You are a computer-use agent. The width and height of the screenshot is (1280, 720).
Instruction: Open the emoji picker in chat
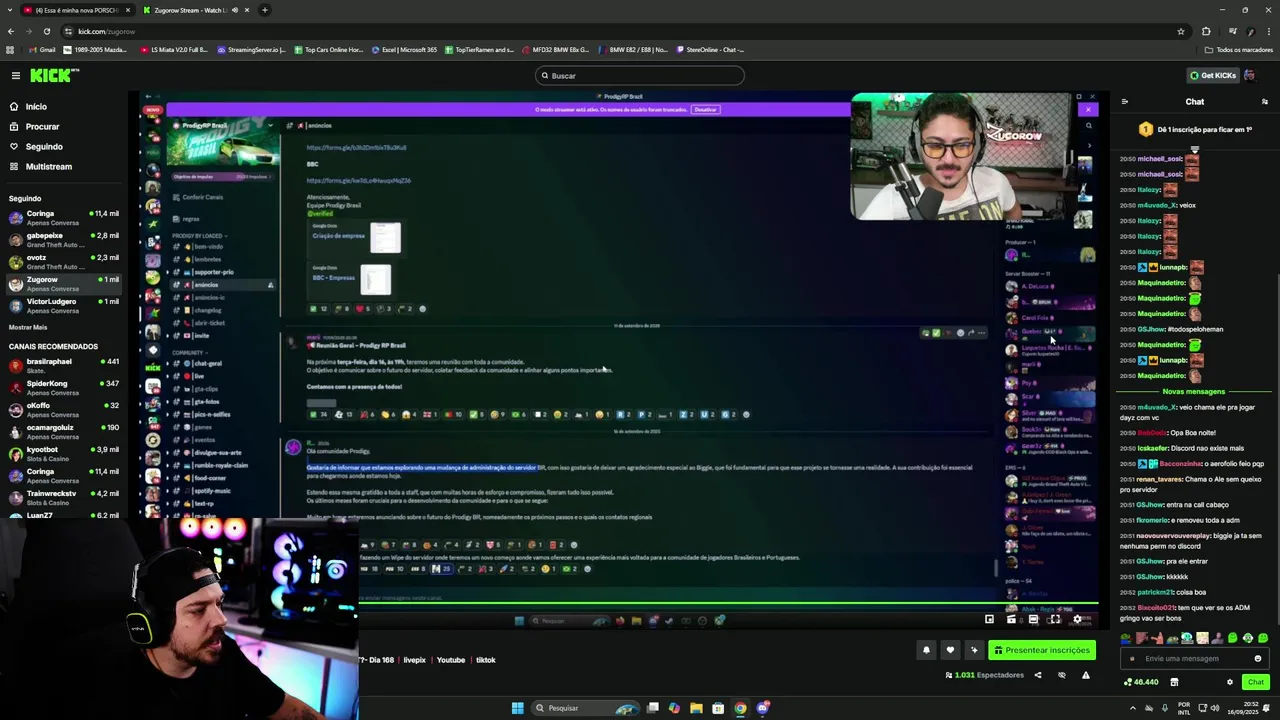[1258, 659]
